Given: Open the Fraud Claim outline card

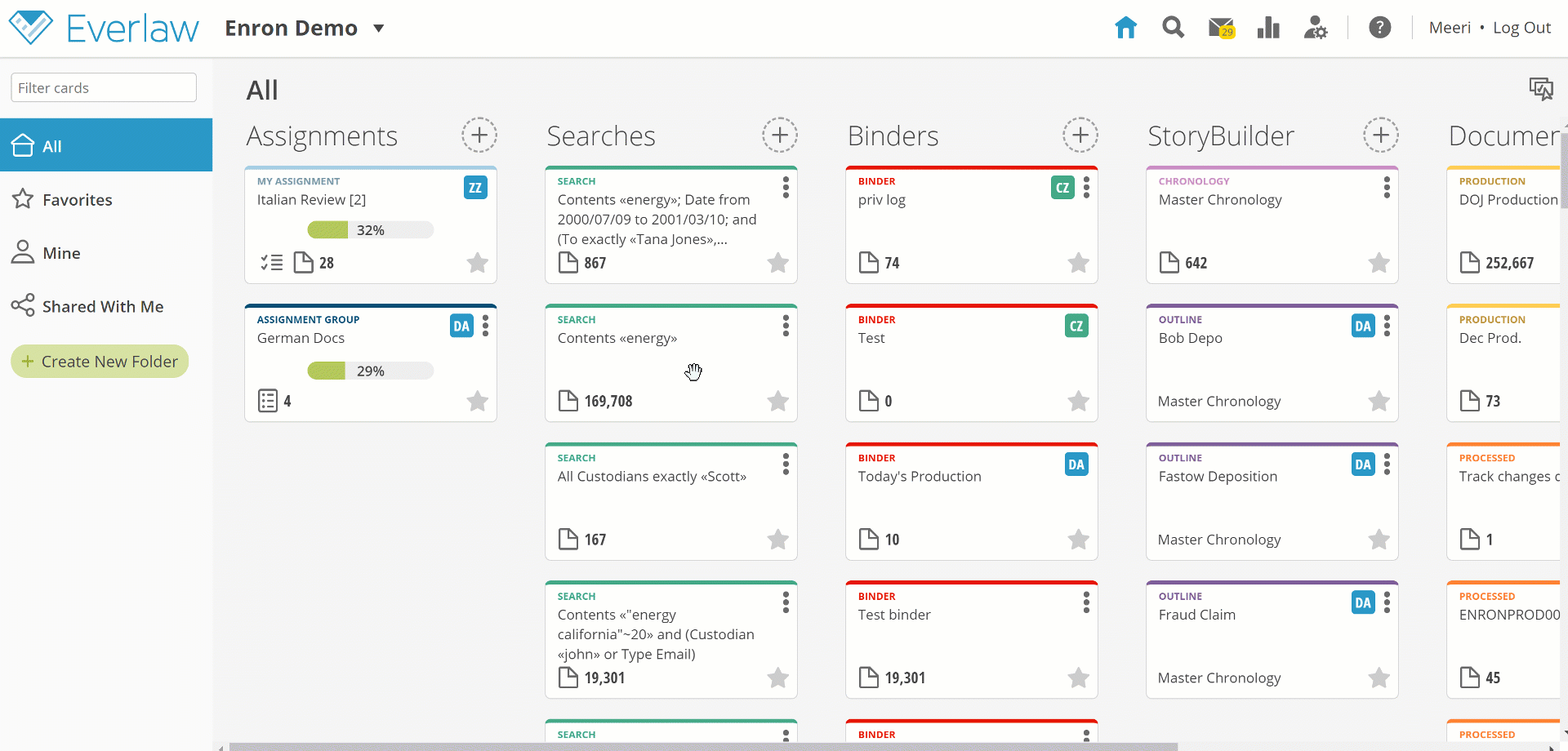Looking at the screenshot, I should coord(1272,639).
